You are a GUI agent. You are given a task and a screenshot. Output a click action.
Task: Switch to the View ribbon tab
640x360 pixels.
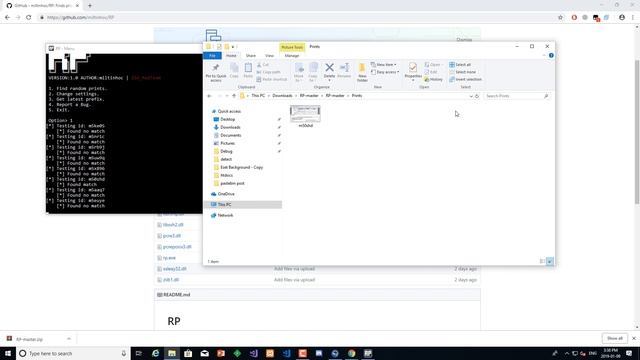269,56
